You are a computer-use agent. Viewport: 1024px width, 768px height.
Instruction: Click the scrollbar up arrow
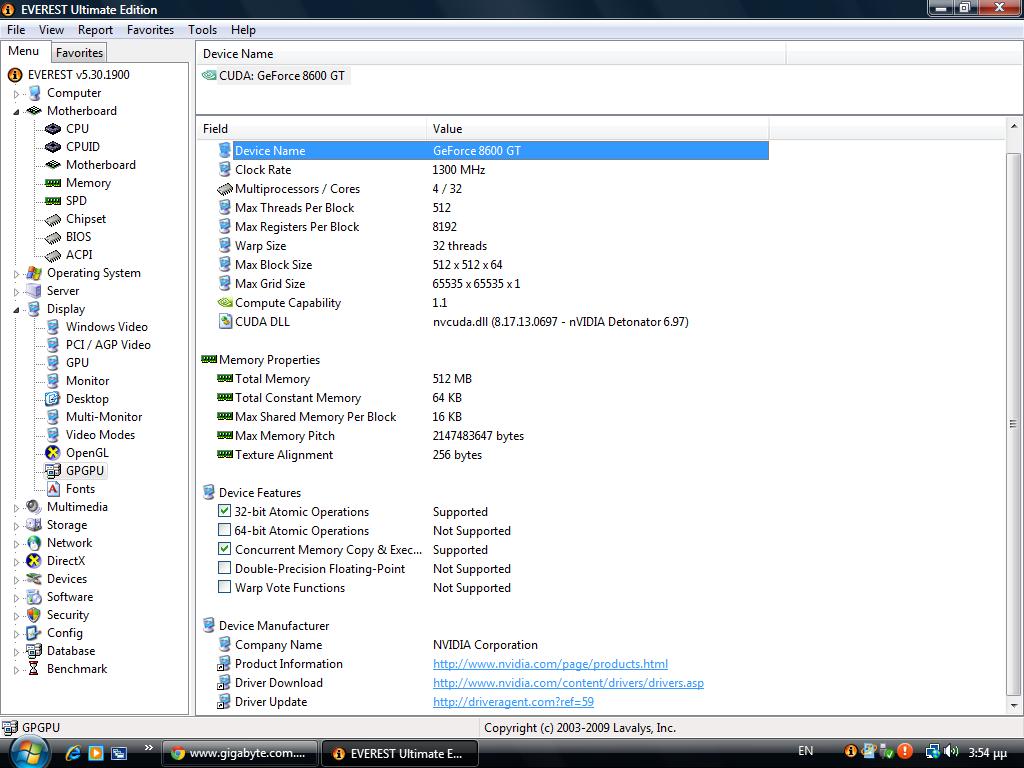point(1014,127)
